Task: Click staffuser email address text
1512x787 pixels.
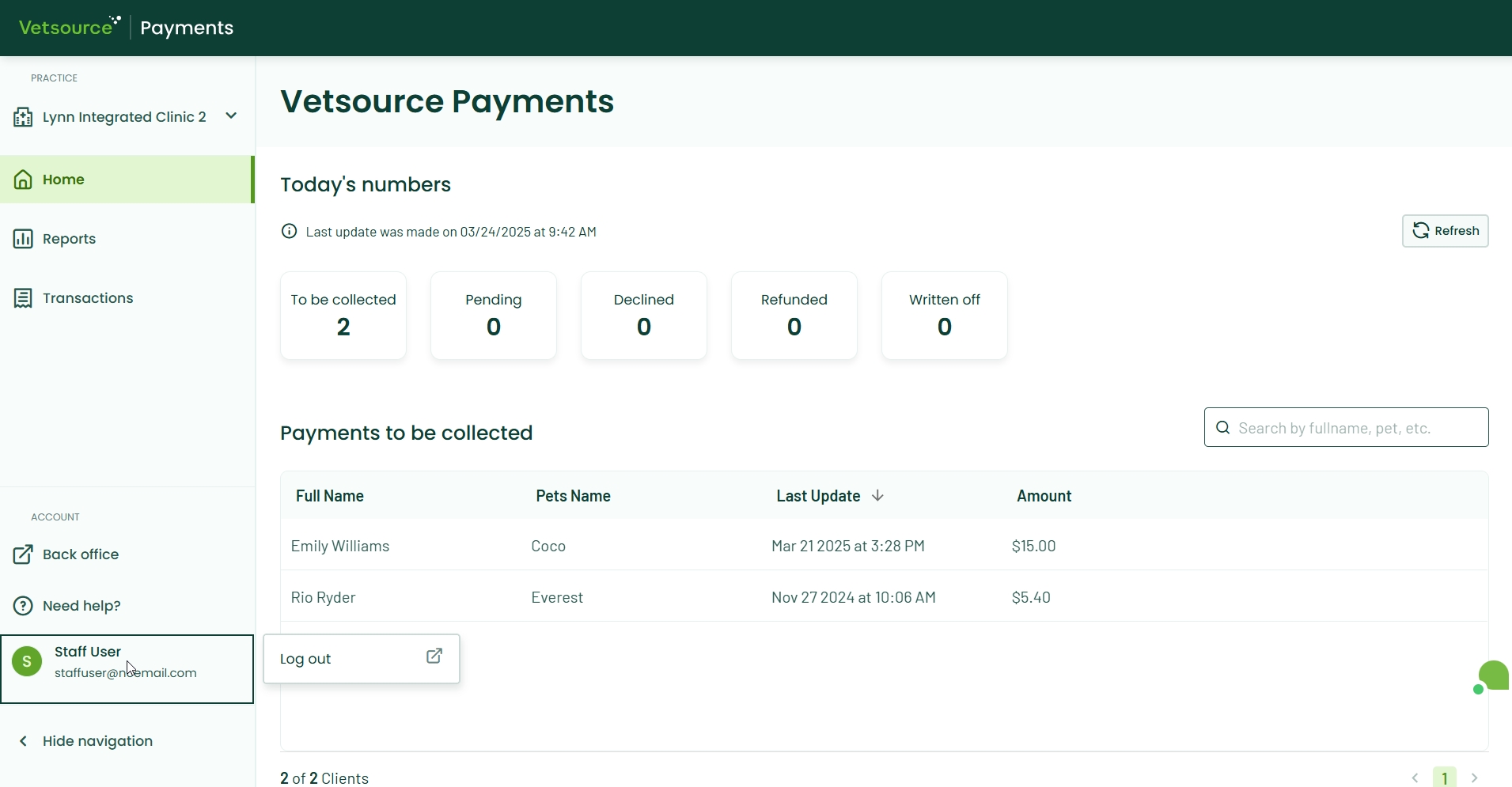Action: tap(125, 673)
